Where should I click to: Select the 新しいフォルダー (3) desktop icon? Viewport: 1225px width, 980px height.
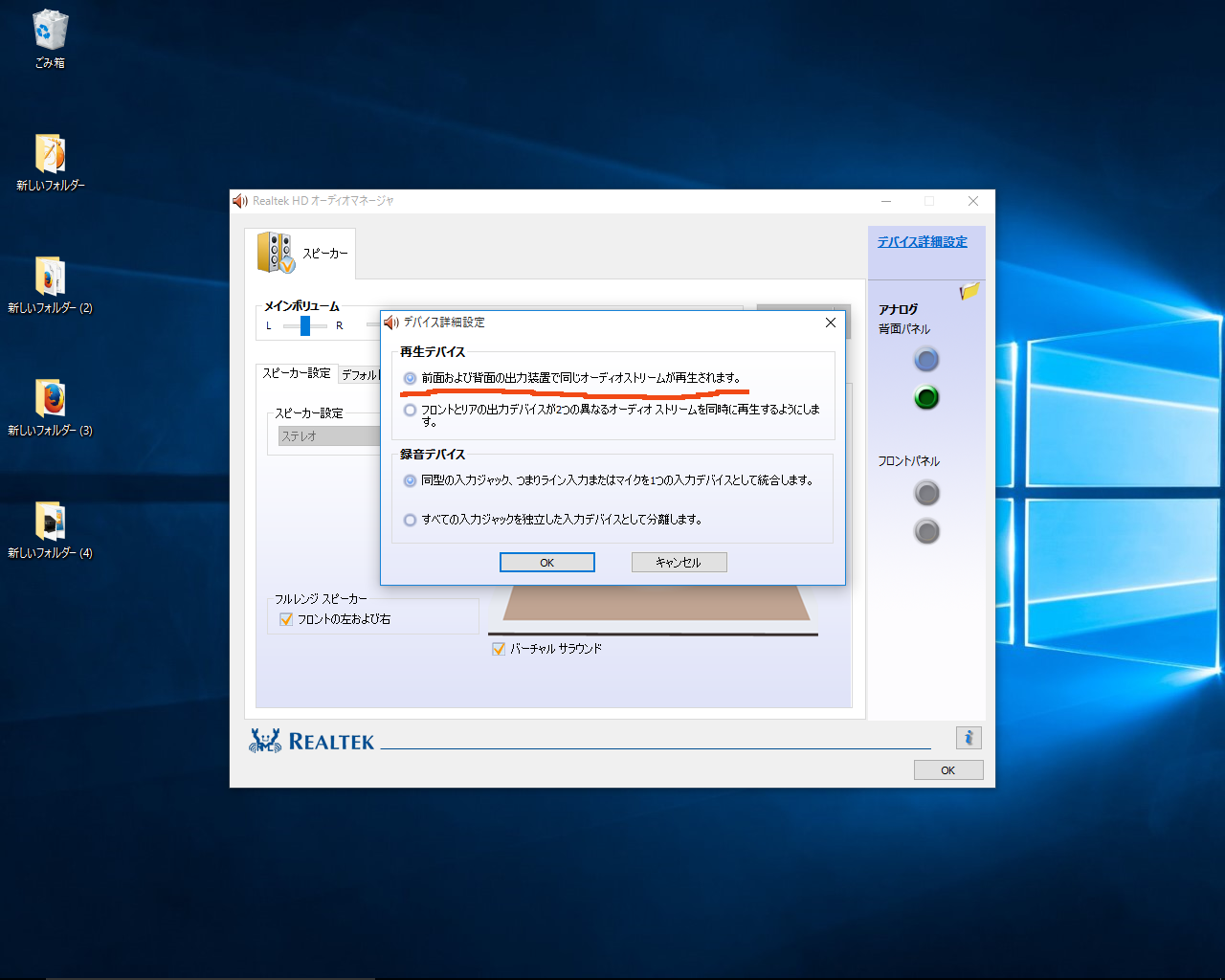tap(51, 407)
